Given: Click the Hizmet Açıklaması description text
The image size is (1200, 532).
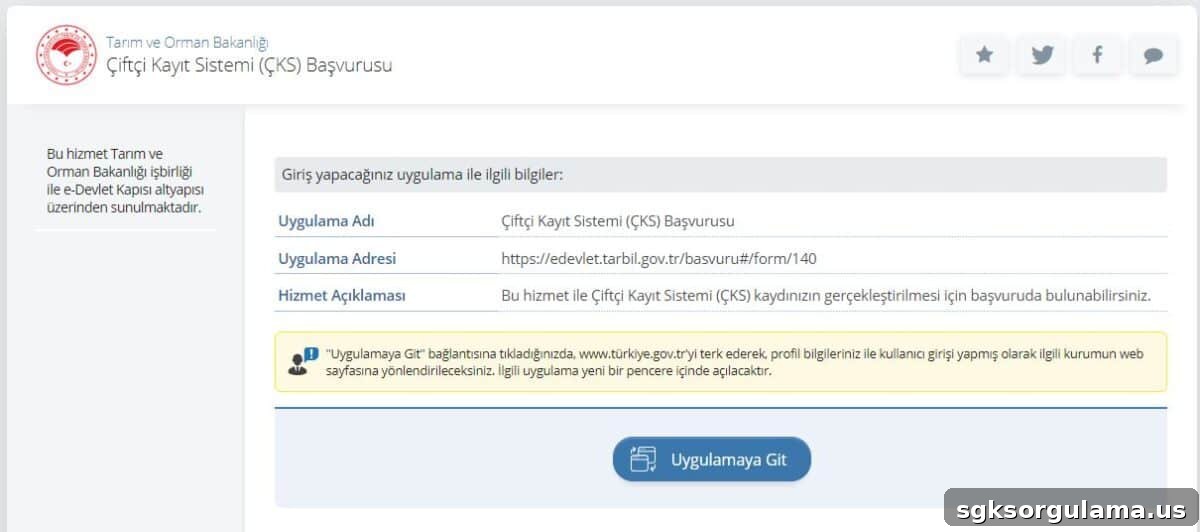Looking at the screenshot, I should point(826,296).
